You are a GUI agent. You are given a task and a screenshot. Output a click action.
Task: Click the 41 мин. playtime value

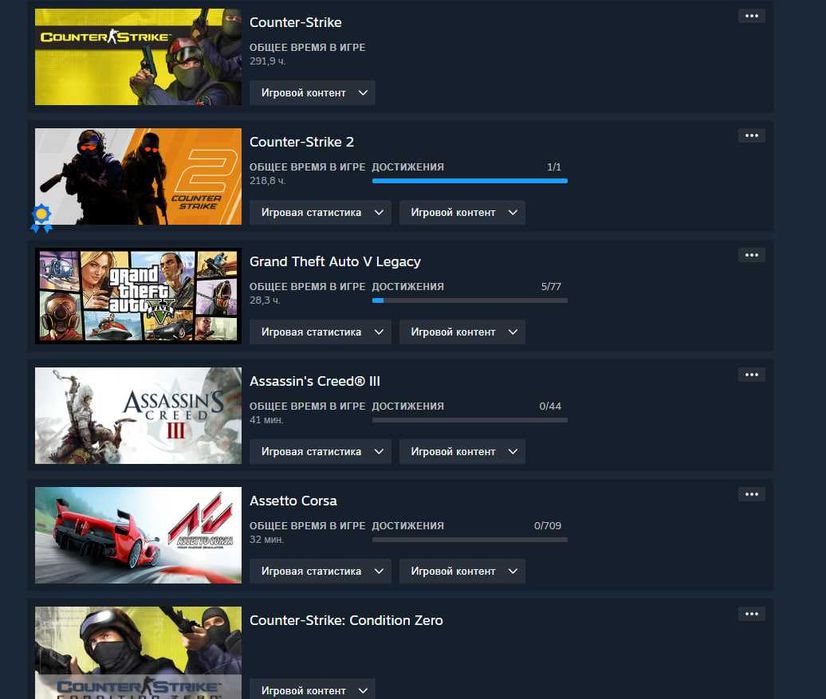pos(267,420)
